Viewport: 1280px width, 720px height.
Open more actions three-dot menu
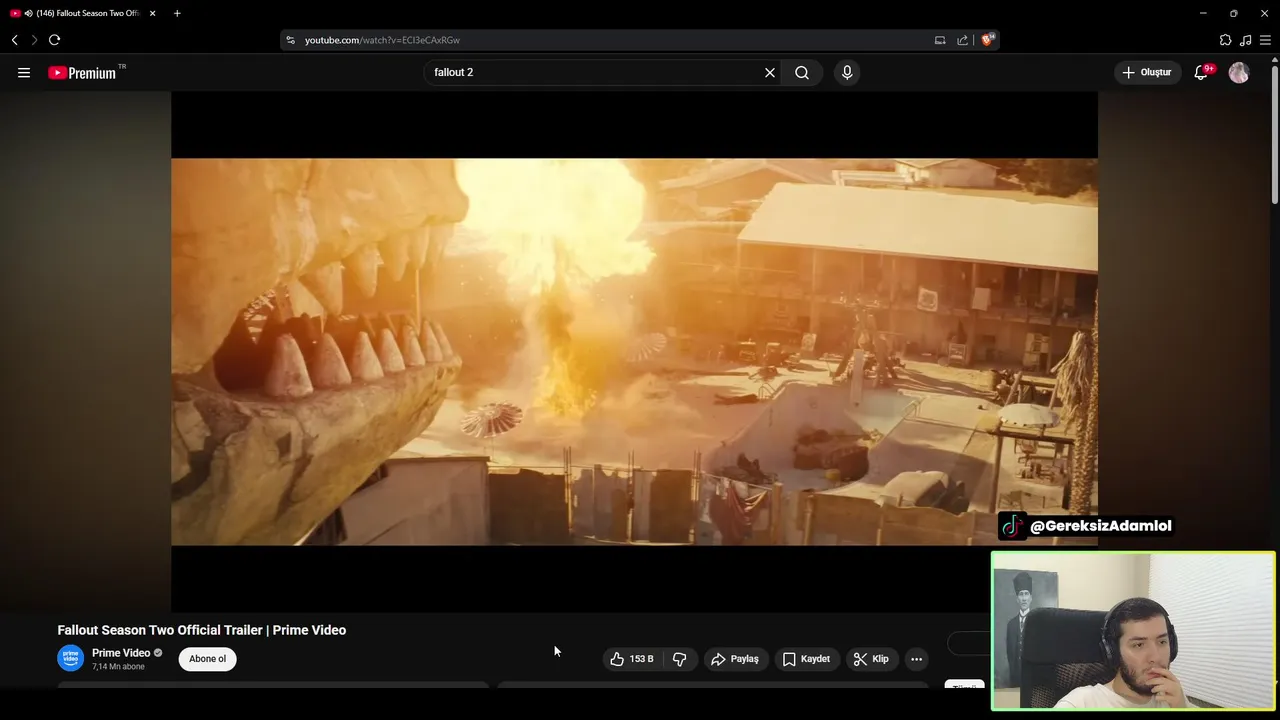pyautogui.click(x=916, y=659)
